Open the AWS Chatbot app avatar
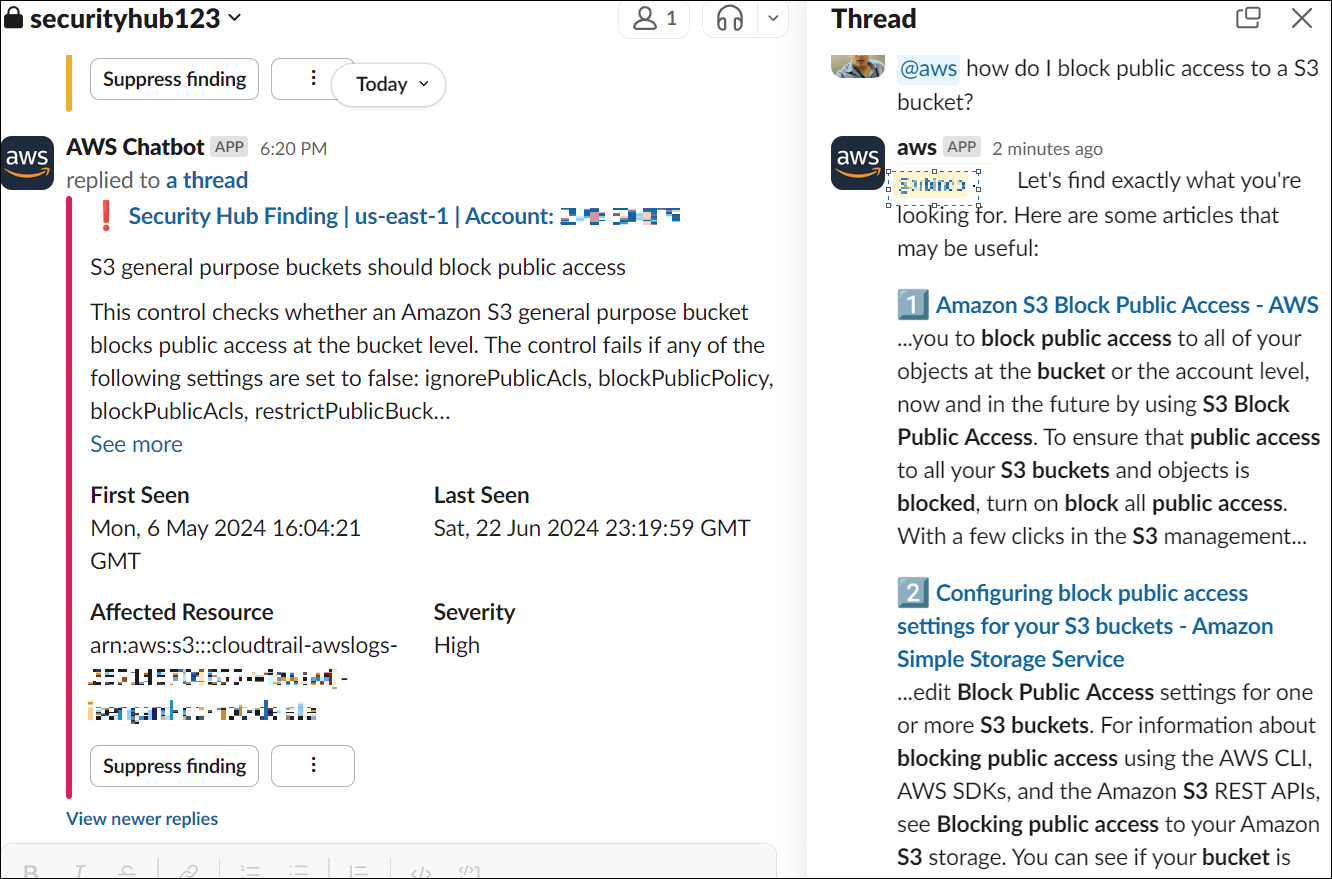Image resolution: width=1332 pixels, height=879 pixels. pyautogui.click(x=27, y=162)
